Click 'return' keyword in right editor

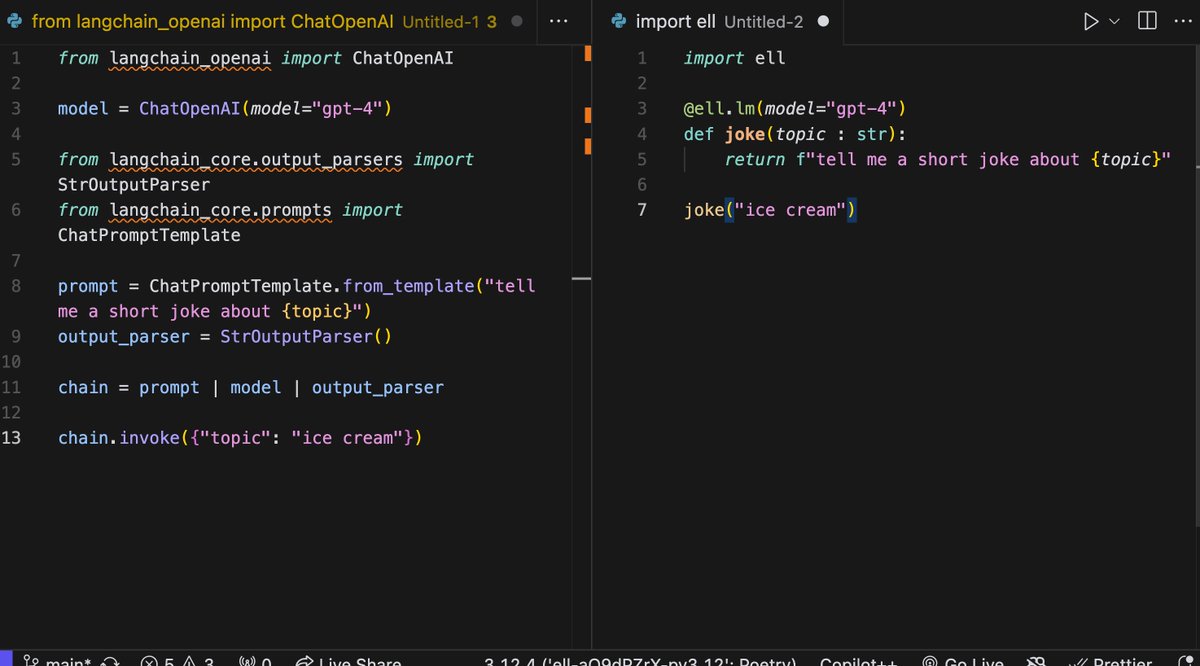(x=755, y=159)
